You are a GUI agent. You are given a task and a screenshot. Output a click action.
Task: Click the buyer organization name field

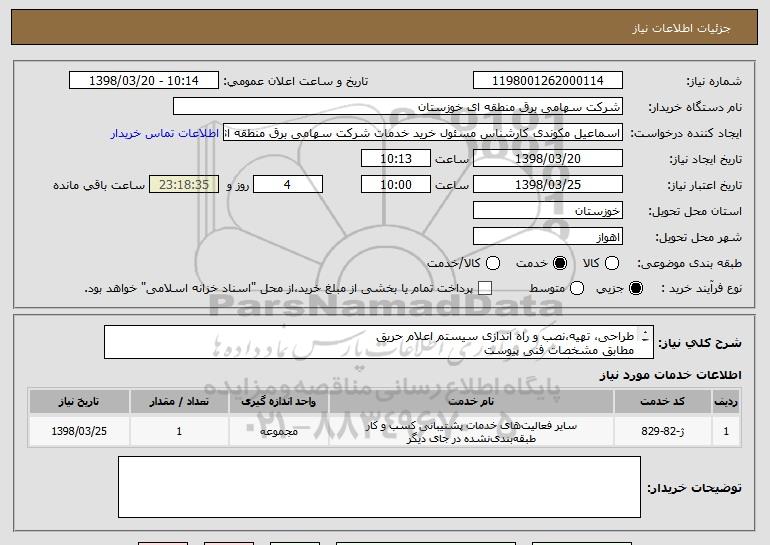tap(397, 107)
